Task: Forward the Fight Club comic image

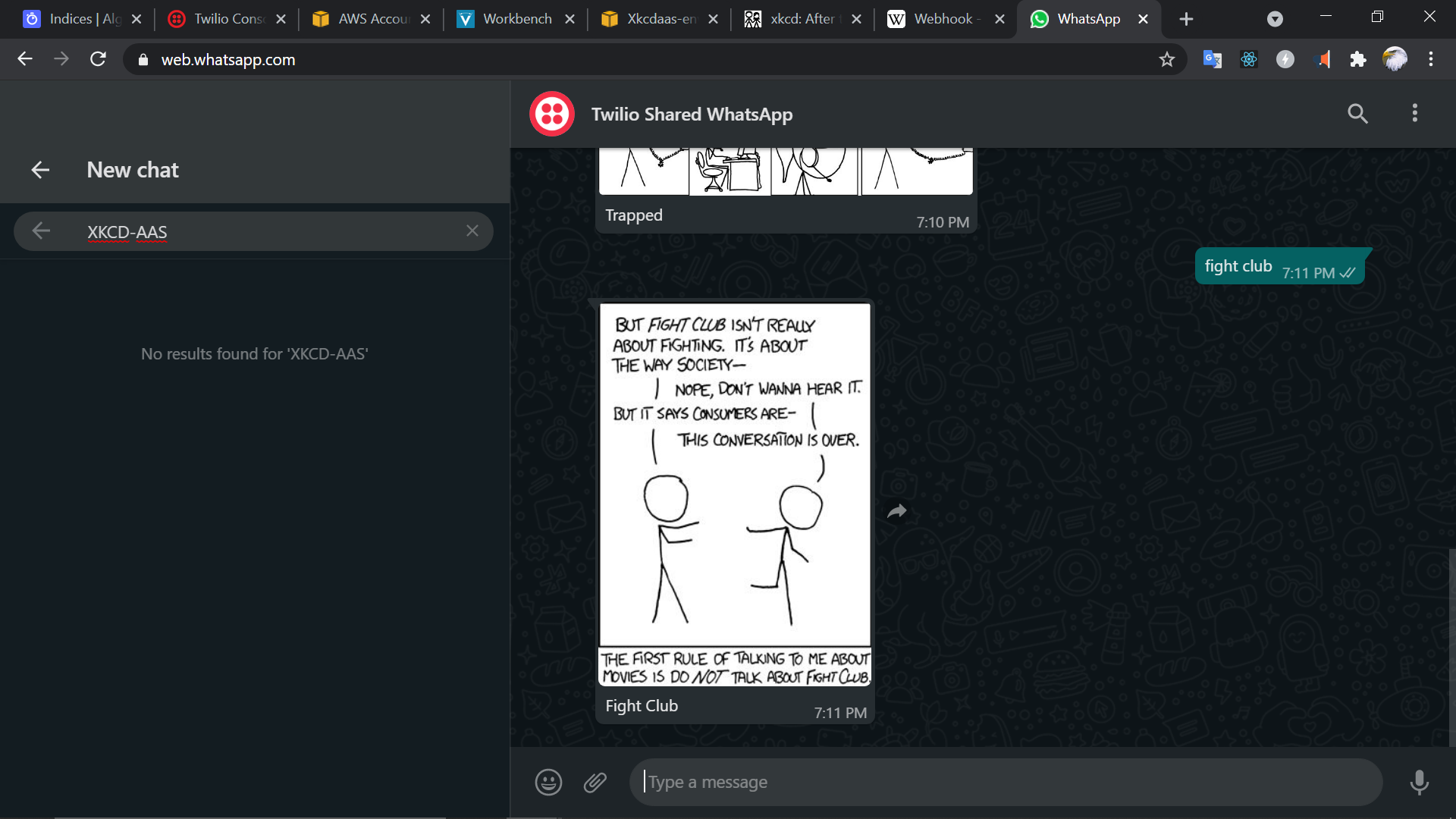Action: pyautogui.click(x=897, y=512)
